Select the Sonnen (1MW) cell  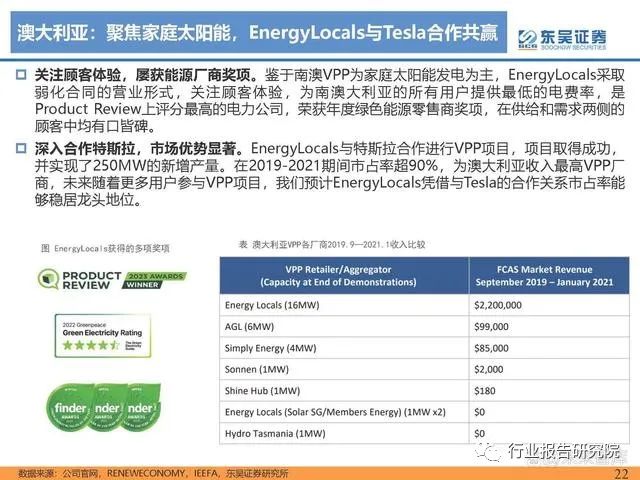[x=344, y=369]
